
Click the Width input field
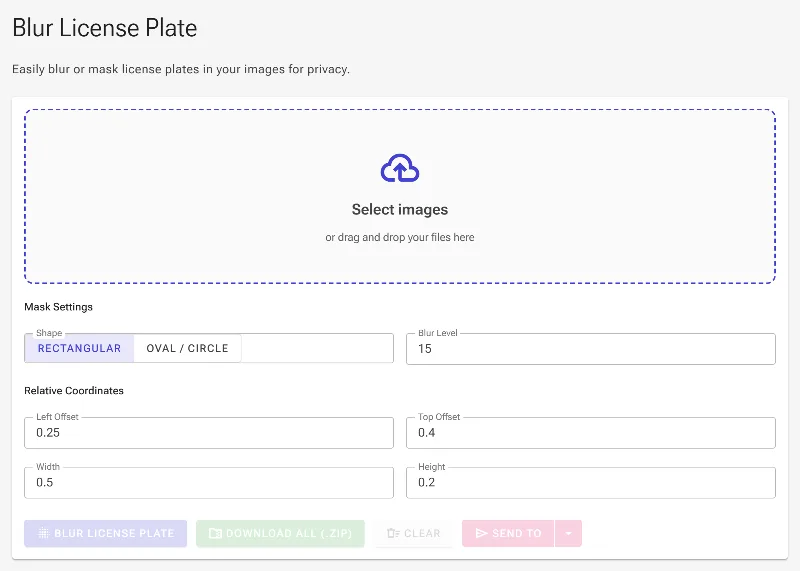(x=209, y=483)
